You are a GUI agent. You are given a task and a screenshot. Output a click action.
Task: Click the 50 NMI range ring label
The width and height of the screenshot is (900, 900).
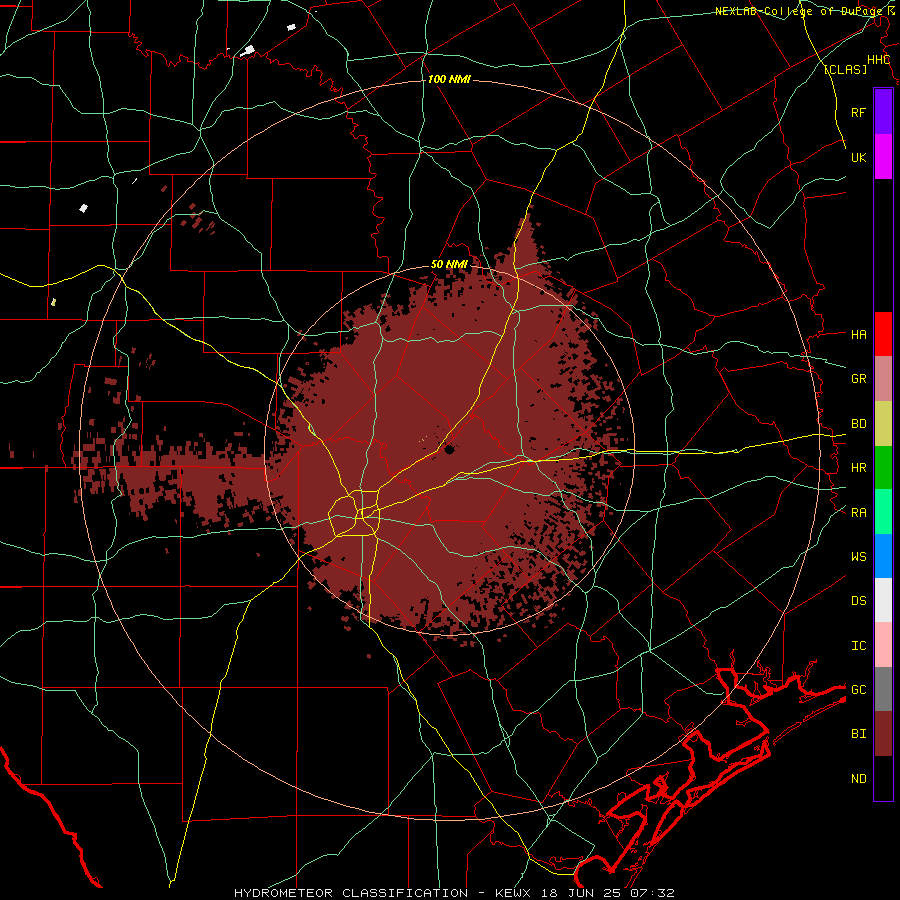449,264
